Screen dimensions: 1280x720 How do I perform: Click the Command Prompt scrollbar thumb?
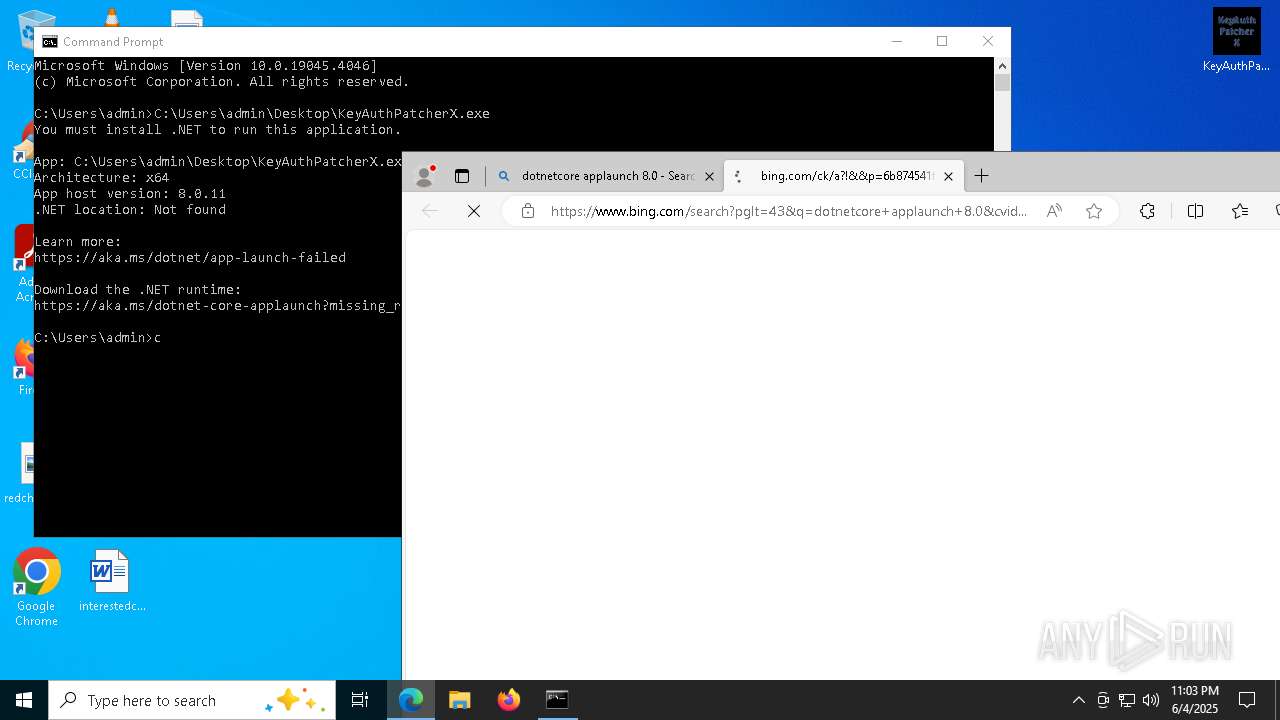(x=1002, y=83)
